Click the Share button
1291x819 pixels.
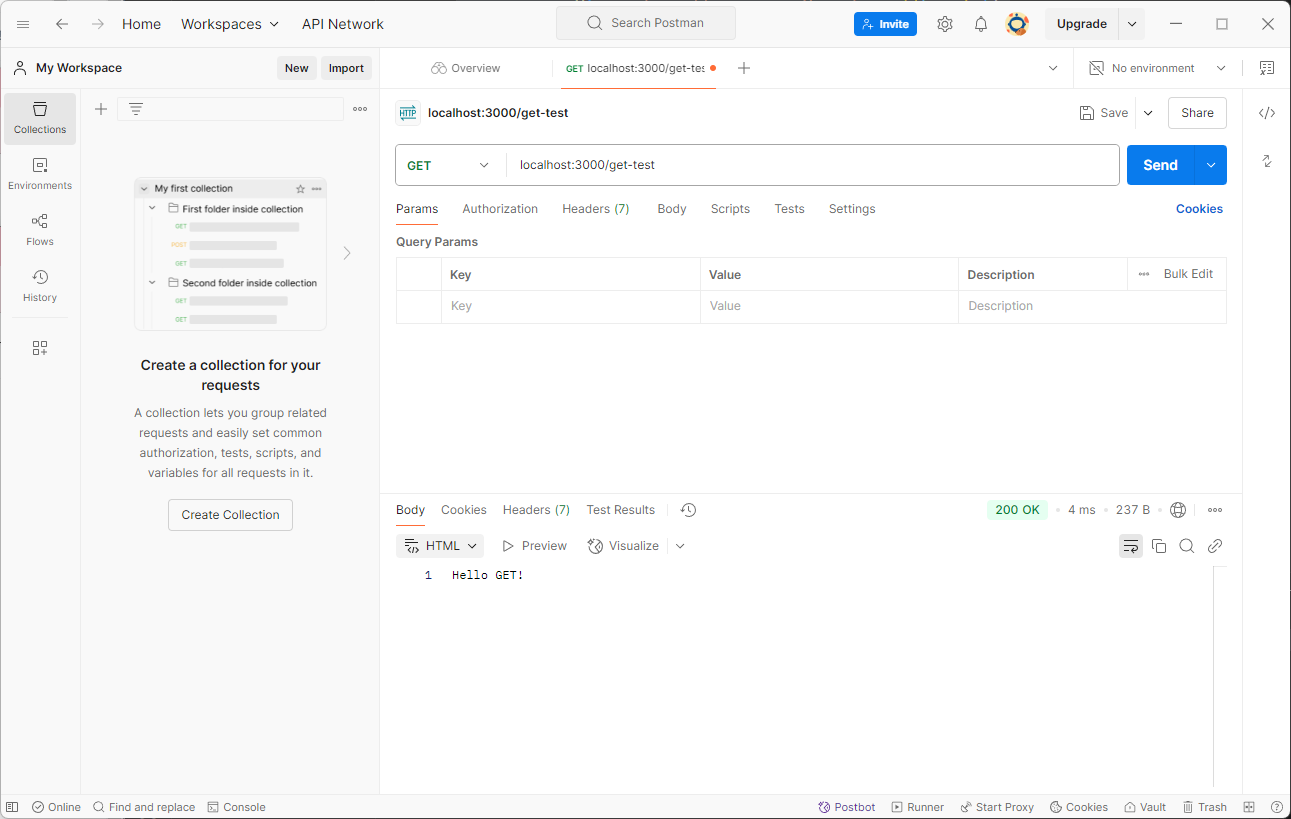1197,113
